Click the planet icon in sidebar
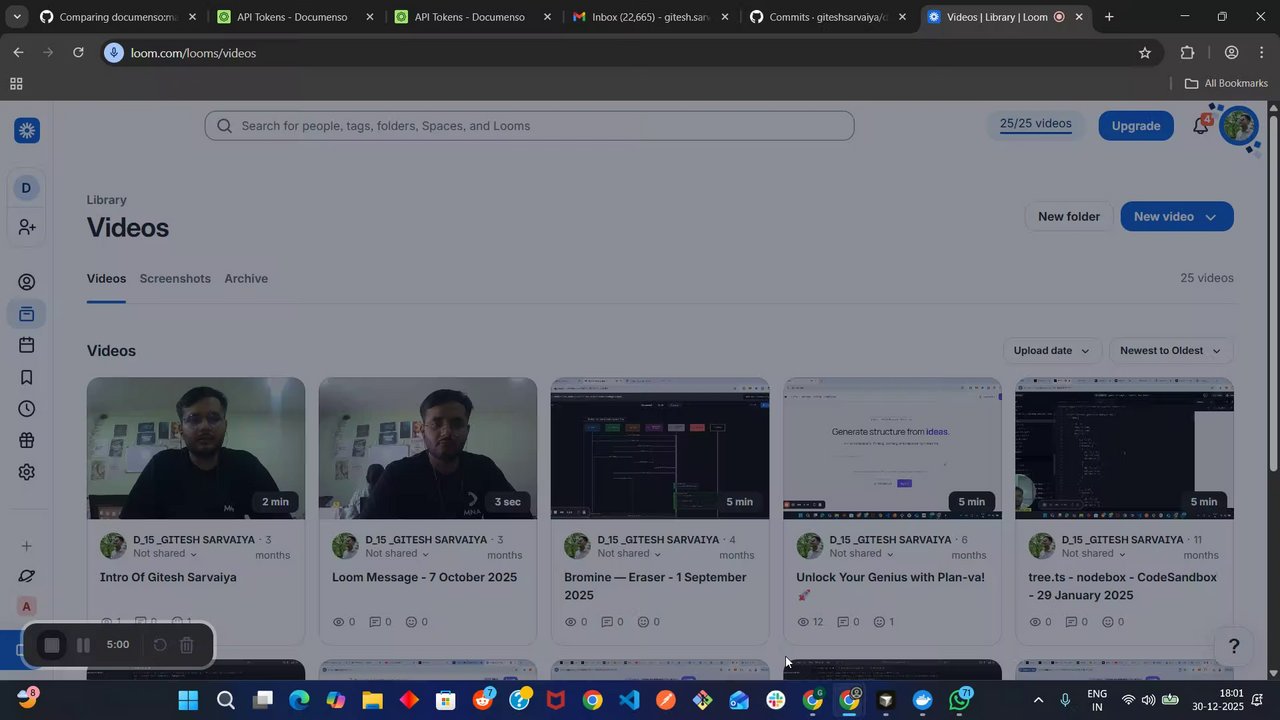 point(27,576)
